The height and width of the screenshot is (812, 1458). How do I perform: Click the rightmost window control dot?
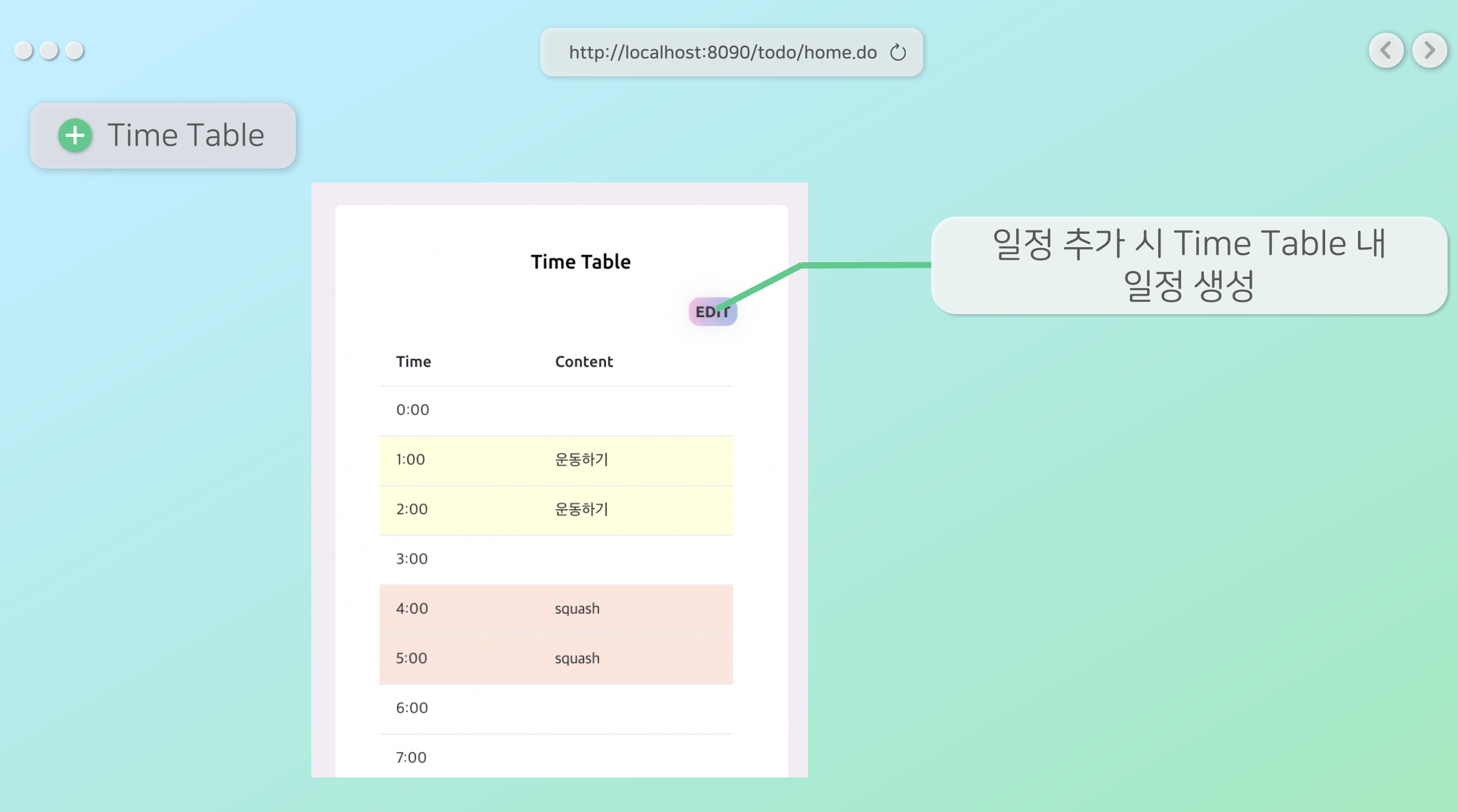pyautogui.click(x=75, y=51)
